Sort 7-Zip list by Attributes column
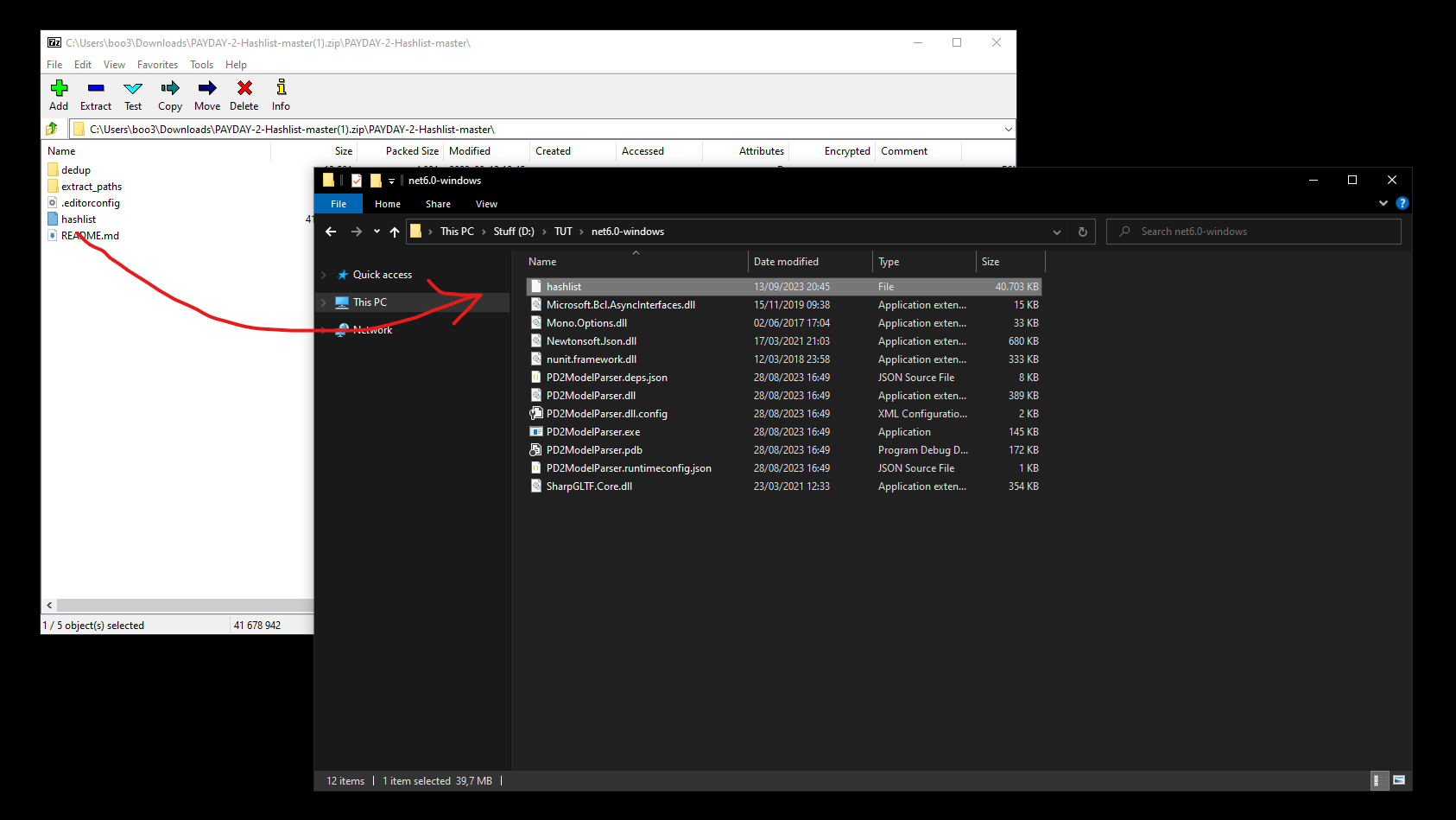This screenshot has height=820, width=1456. (x=761, y=151)
